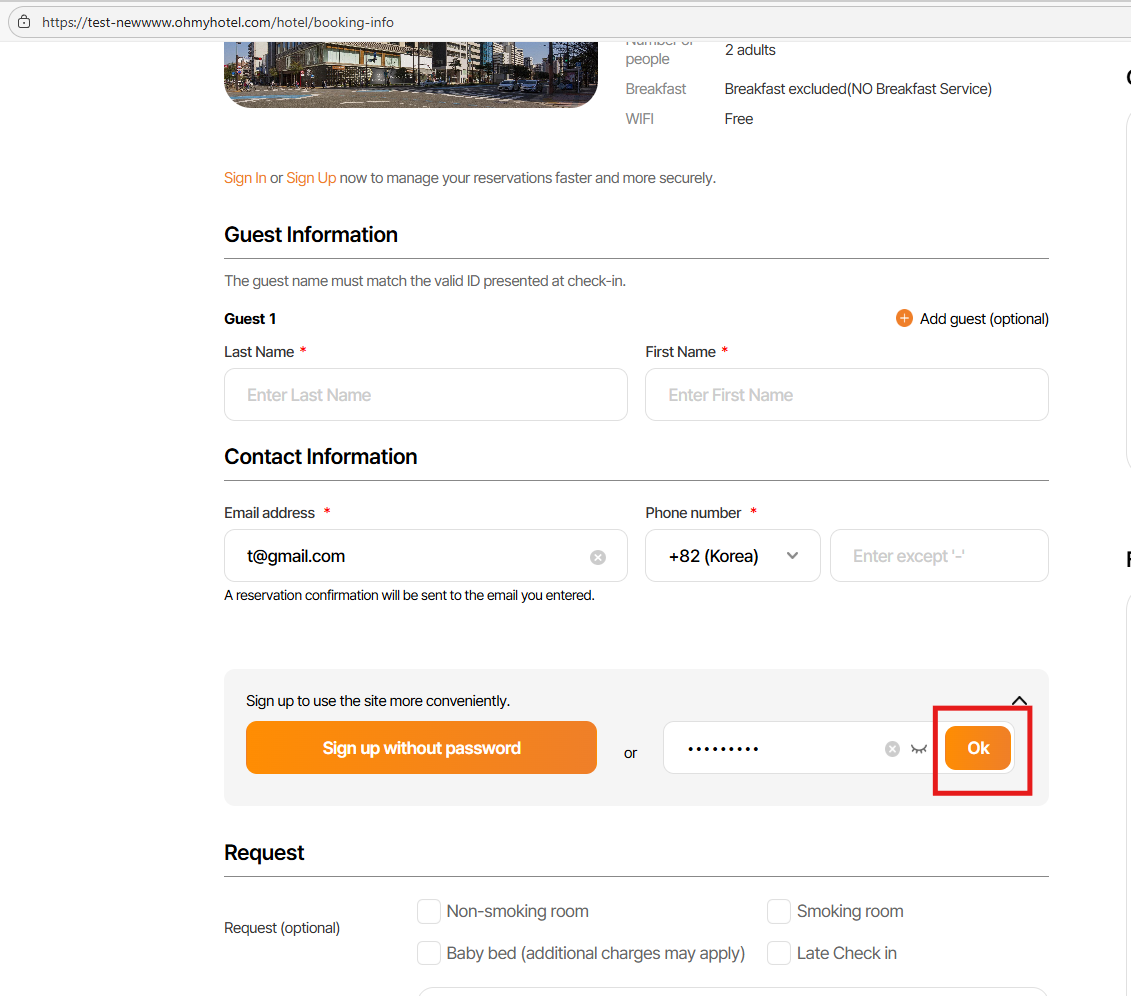This screenshot has width=1131, height=996.
Task: Collapse the sign up panel chevron
Action: pyautogui.click(x=1019, y=701)
